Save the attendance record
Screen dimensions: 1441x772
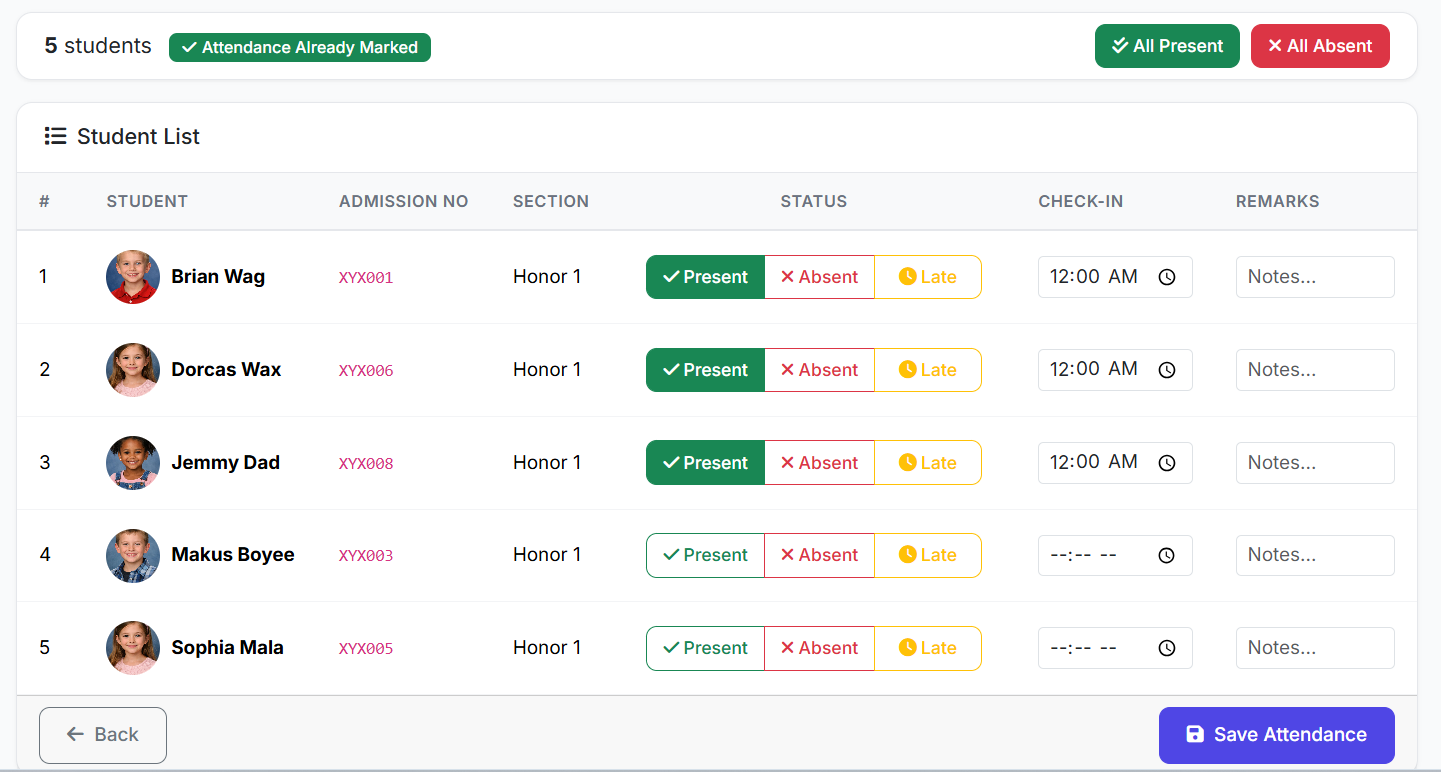tap(1276, 735)
